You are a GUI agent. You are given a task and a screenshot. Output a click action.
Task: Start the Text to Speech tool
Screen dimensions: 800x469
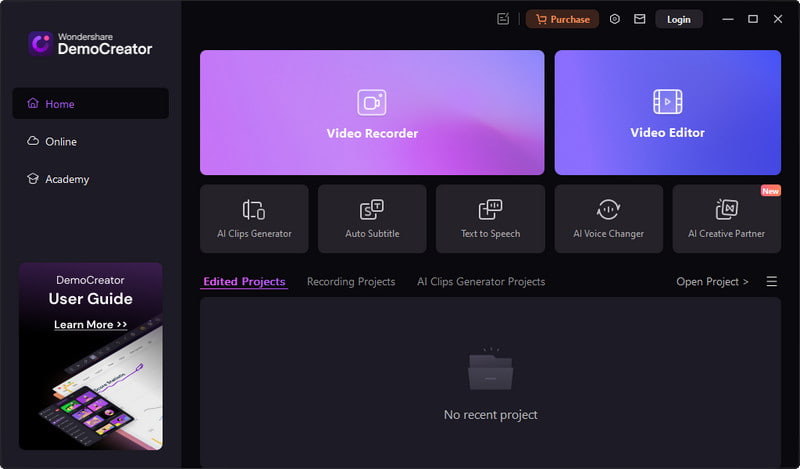point(490,219)
